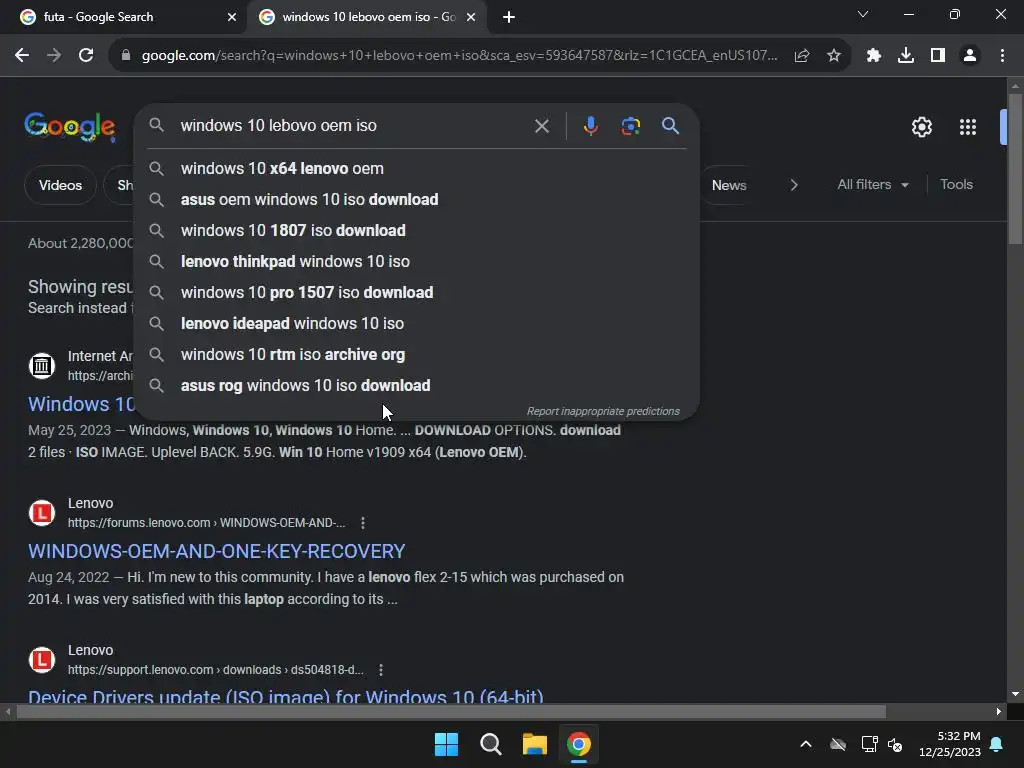The image size is (1024, 768).
Task: Select the windows 10 lebovo oem iso tab
Action: click(368, 17)
